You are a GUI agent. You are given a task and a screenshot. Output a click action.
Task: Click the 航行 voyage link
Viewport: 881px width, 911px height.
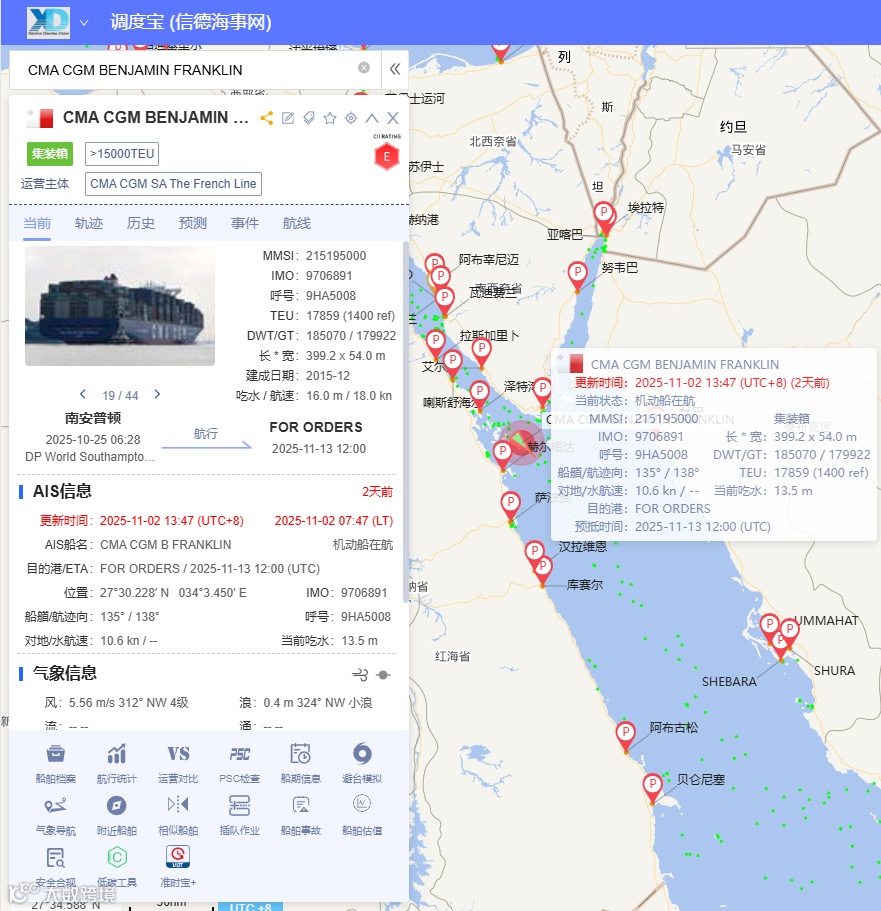206,434
